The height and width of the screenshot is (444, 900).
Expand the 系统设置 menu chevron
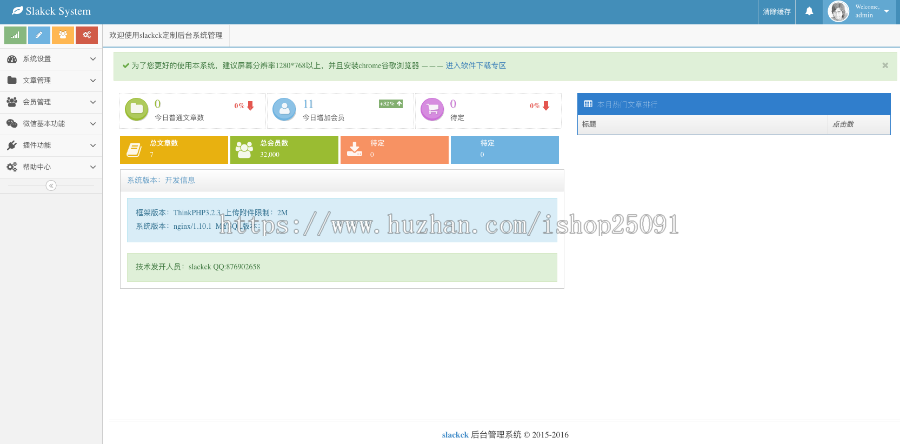pyautogui.click(x=93, y=59)
